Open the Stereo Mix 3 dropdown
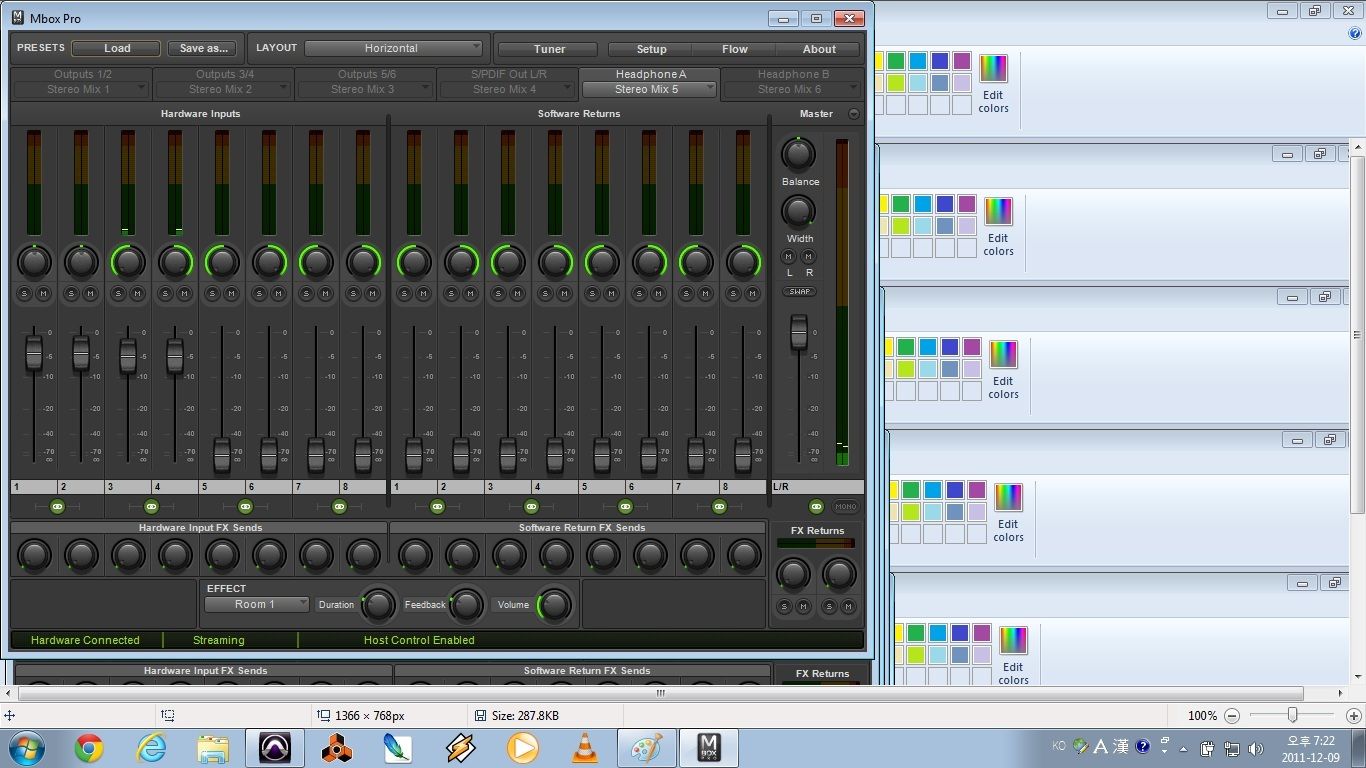 click(365, 89)
